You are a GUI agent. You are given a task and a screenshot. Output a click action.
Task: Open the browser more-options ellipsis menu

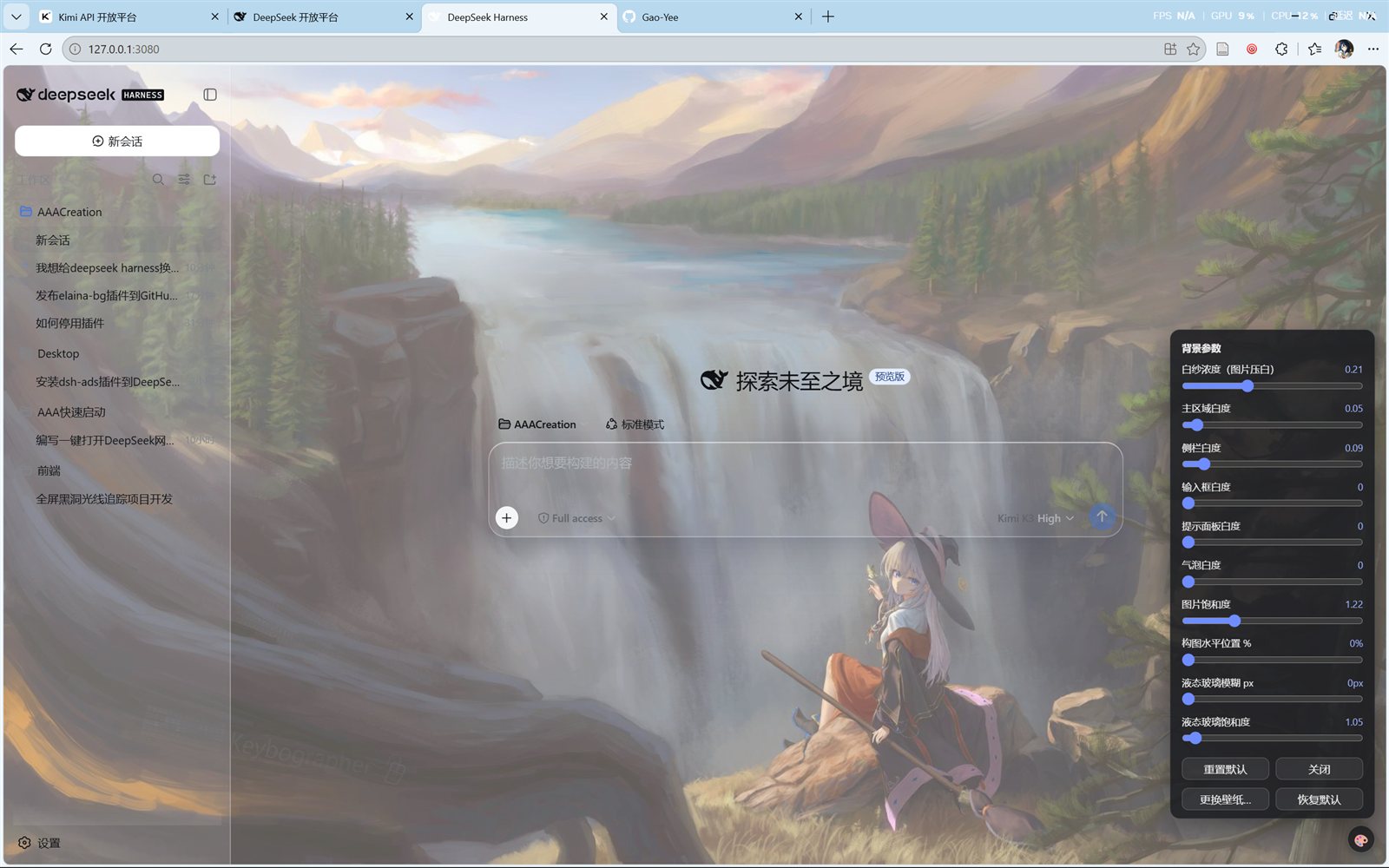click(1373, 49)
